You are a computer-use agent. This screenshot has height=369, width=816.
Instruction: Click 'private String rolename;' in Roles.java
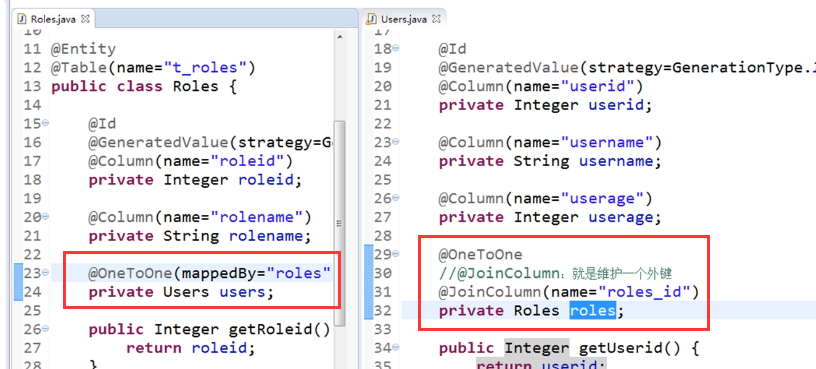point(200,236)
